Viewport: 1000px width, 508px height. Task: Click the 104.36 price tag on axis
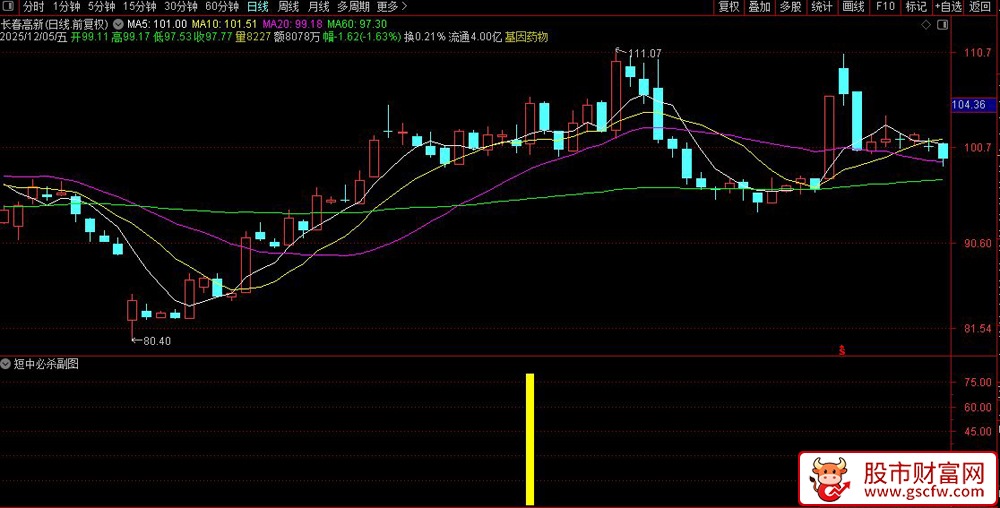[x=969, y=105]
